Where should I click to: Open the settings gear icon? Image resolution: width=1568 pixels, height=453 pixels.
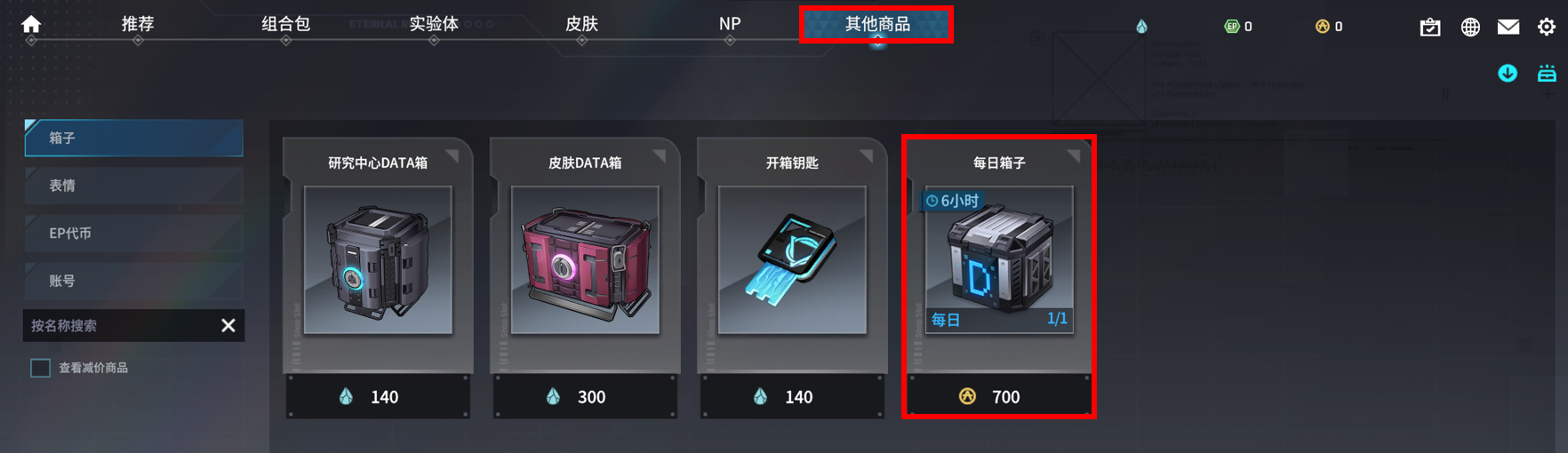click(x=1547, y=27)
